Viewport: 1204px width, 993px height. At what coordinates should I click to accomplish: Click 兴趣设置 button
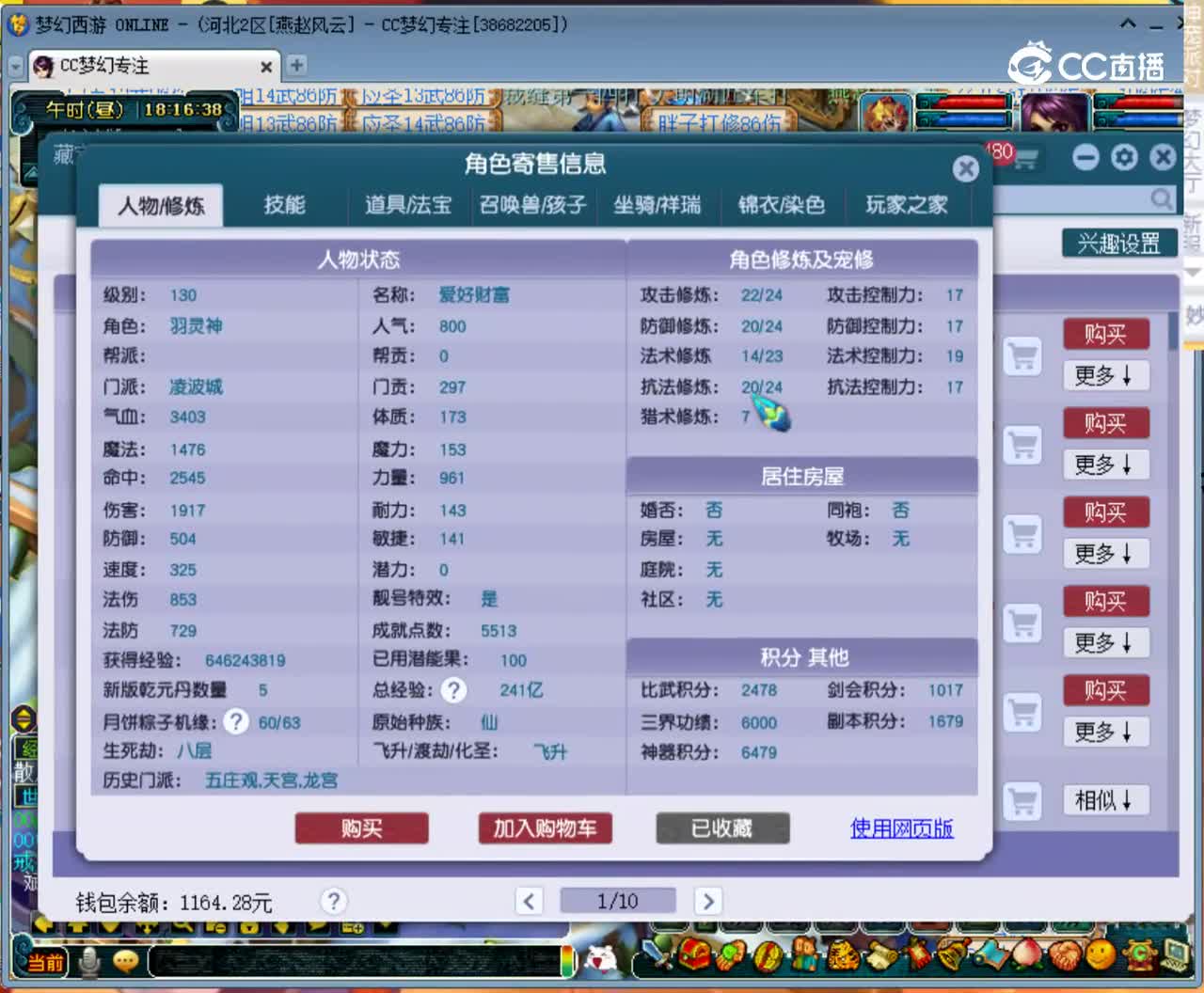1118,244
